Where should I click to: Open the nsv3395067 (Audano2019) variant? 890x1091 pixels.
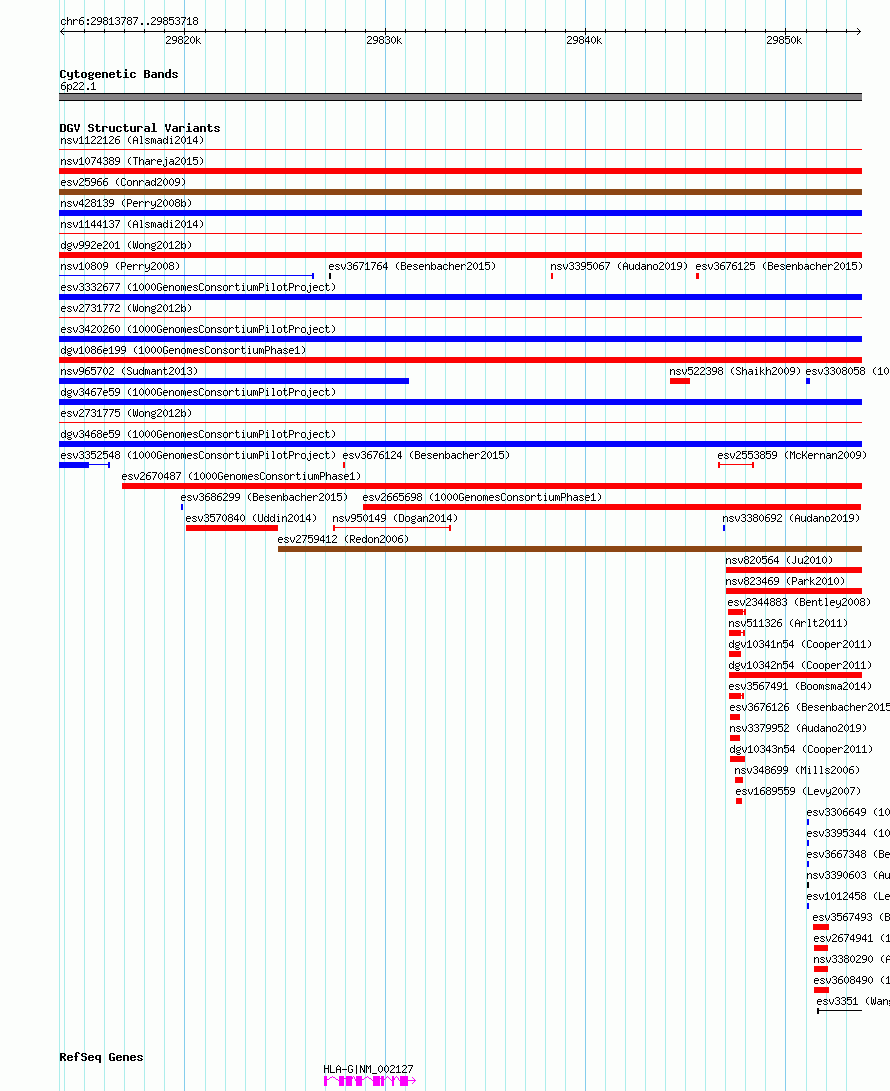(619, 266)
